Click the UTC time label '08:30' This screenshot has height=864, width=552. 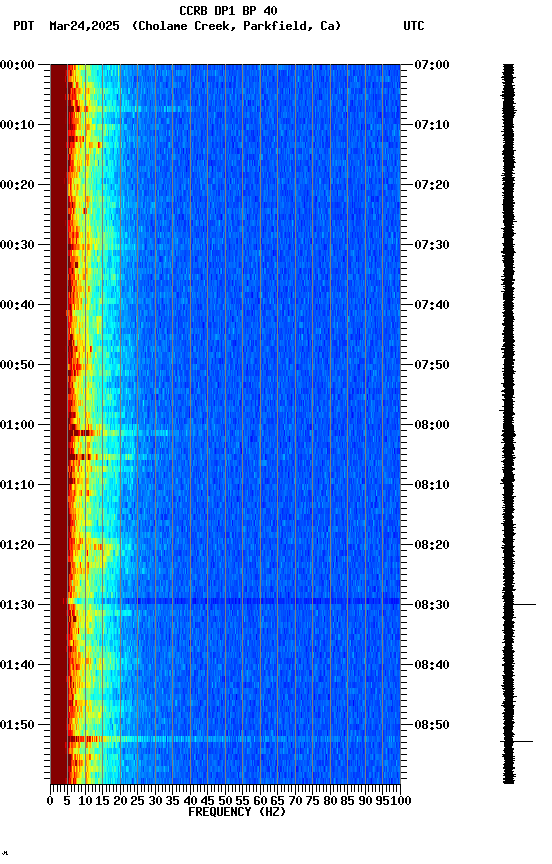coord(432,606)
